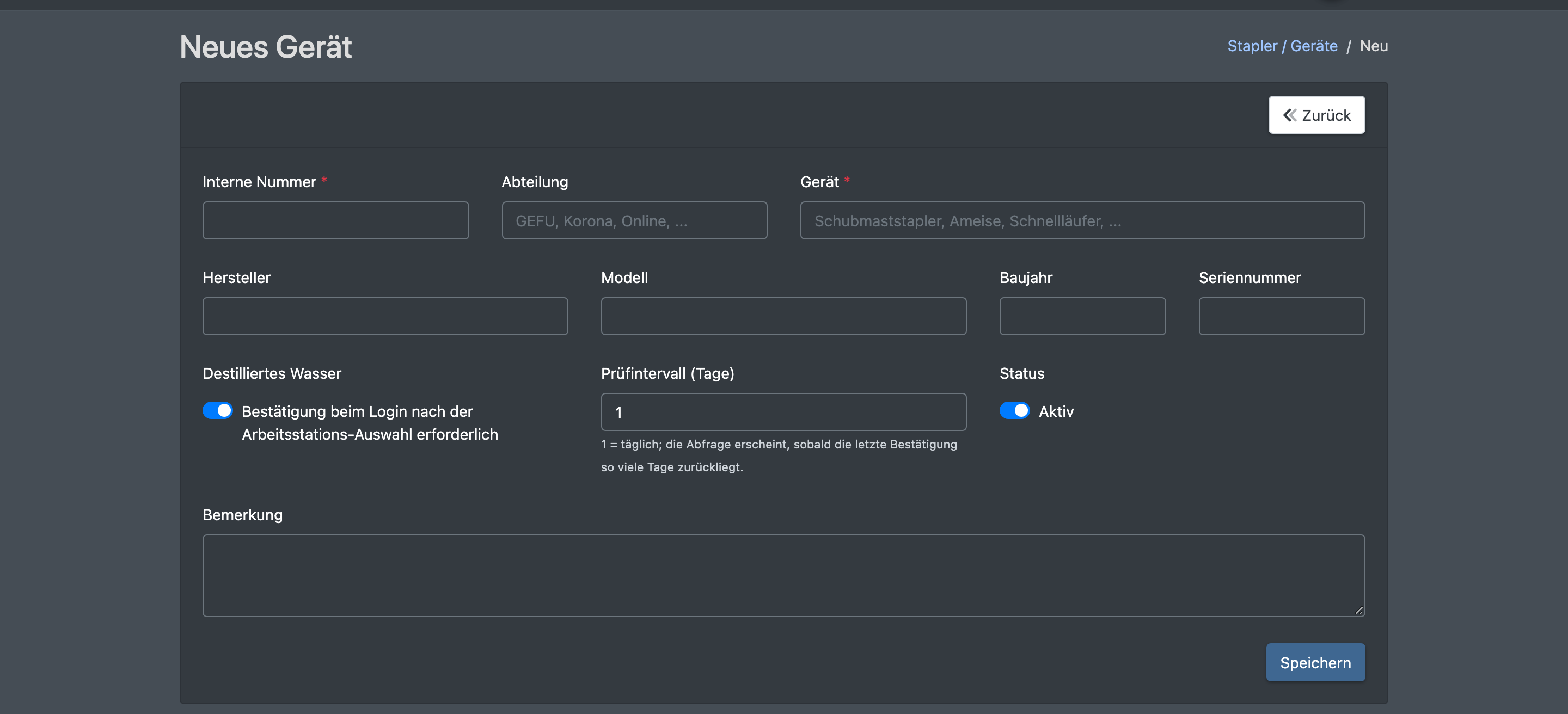Click the Neu breadcrumb text
The image size is (1568, 714).
tap(1374, 46)
